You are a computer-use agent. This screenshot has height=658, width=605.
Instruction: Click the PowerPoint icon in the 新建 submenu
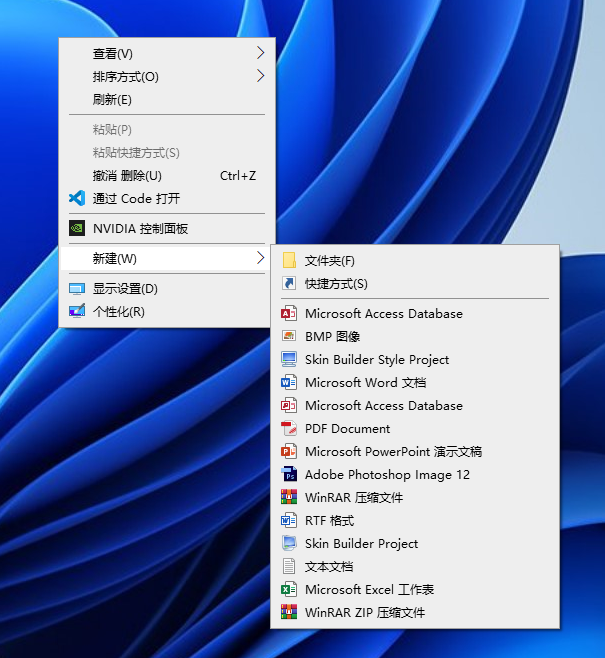(x=289, y=451)
